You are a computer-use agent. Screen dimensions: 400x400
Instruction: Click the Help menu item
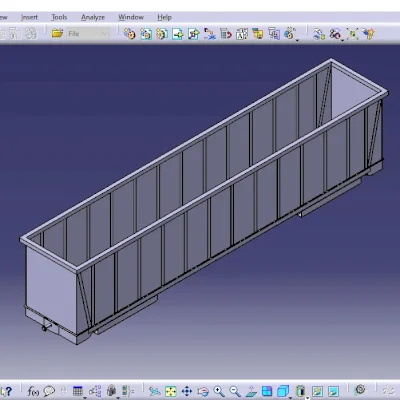click(164, 17)
